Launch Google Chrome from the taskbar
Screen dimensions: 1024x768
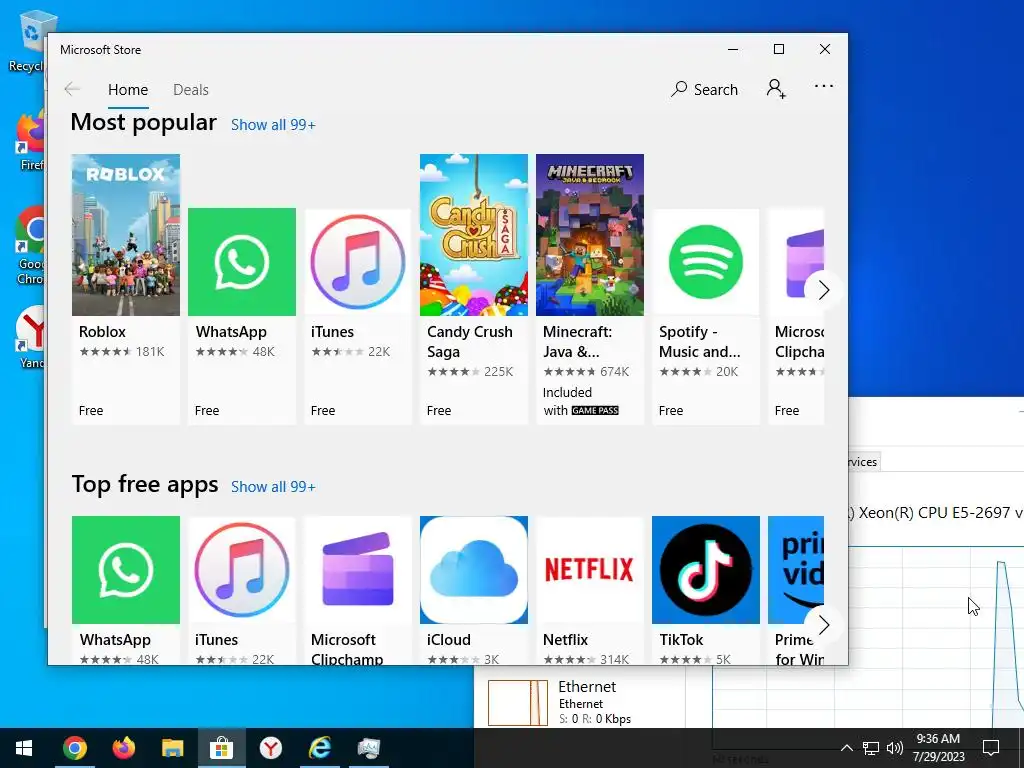tap(75, 748)
